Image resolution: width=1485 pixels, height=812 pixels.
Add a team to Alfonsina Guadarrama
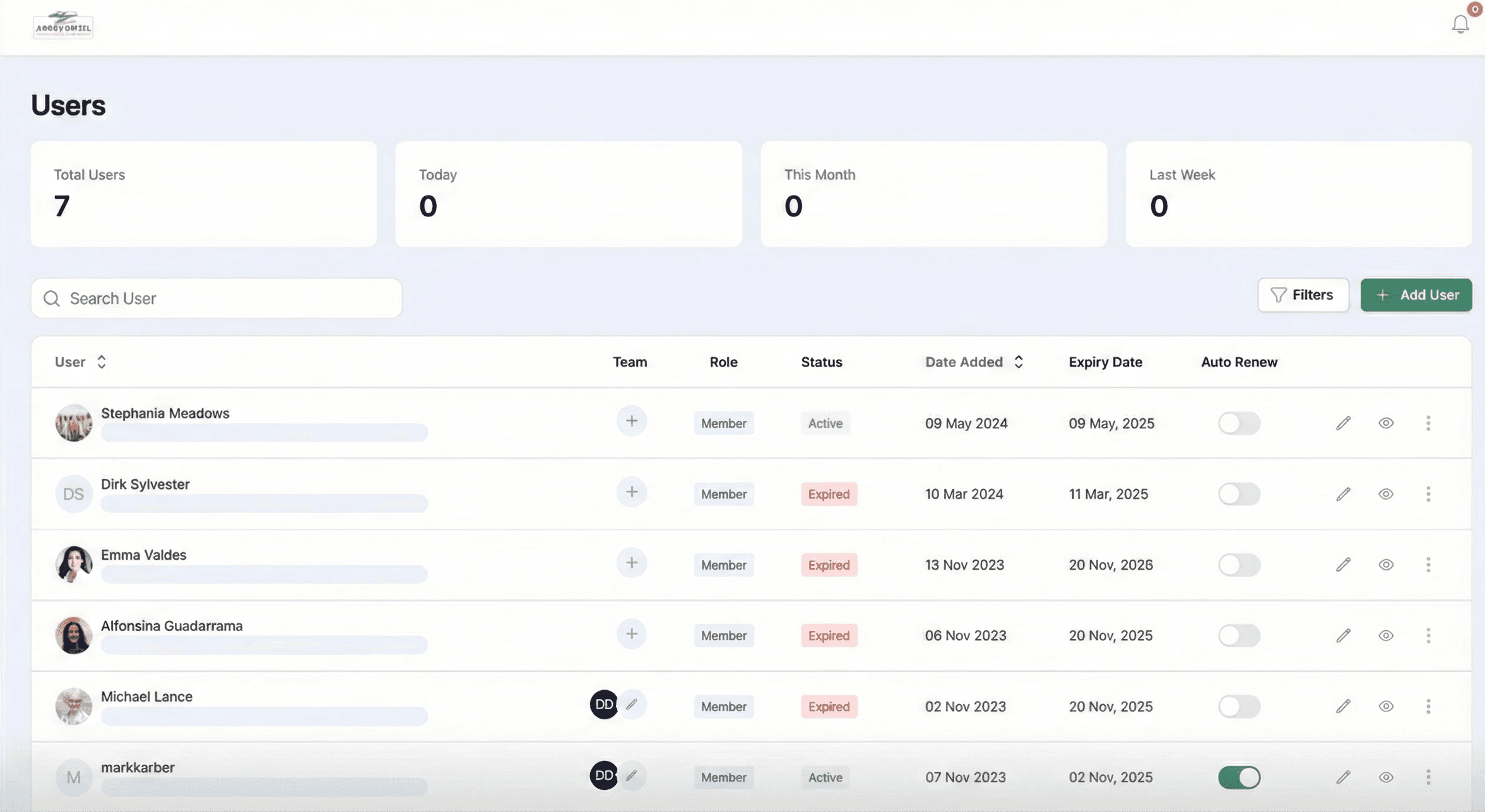click(631, 634)
